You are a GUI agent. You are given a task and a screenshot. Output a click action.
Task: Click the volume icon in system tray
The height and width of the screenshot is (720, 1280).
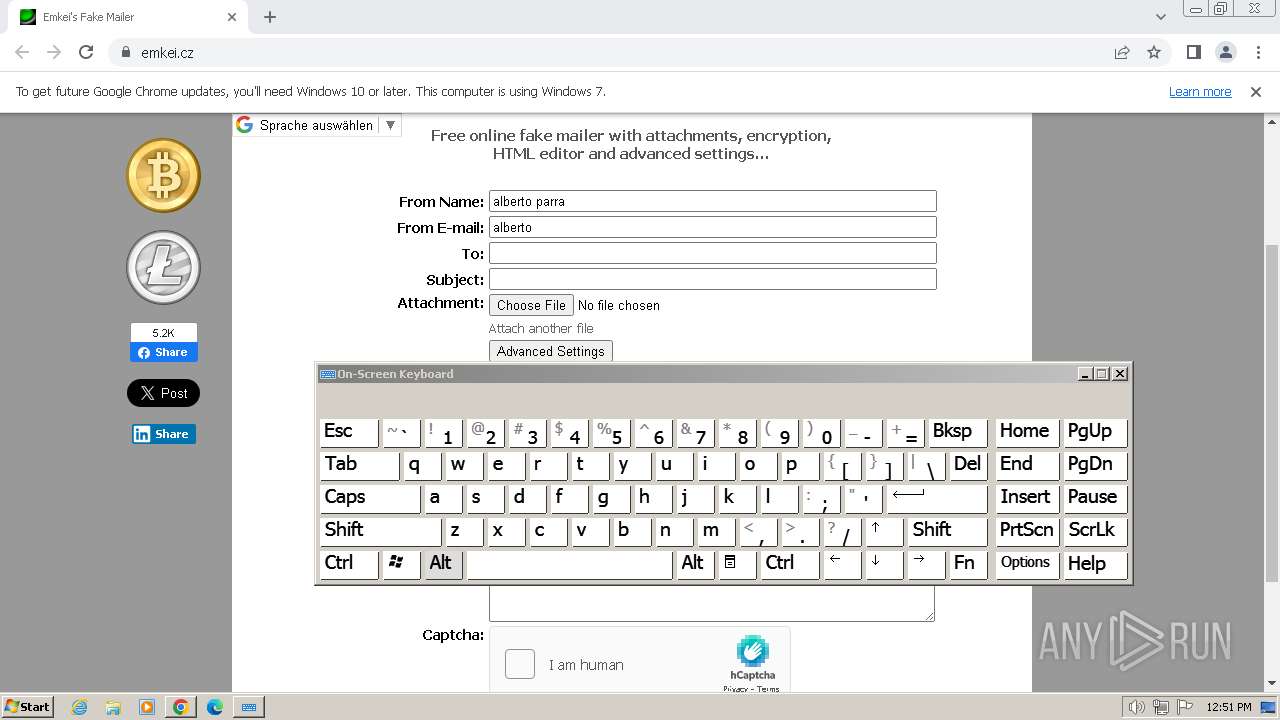tap(1136, 707)
